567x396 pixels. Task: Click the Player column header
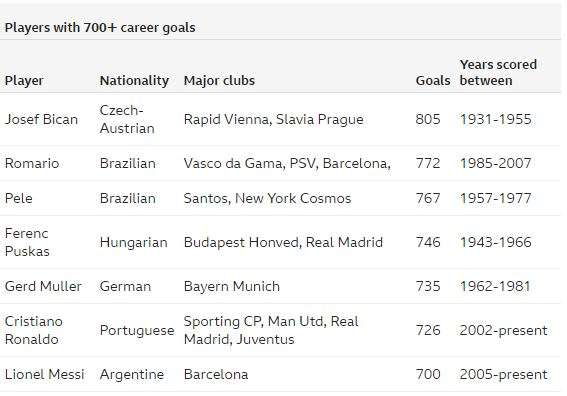point(24,80)
